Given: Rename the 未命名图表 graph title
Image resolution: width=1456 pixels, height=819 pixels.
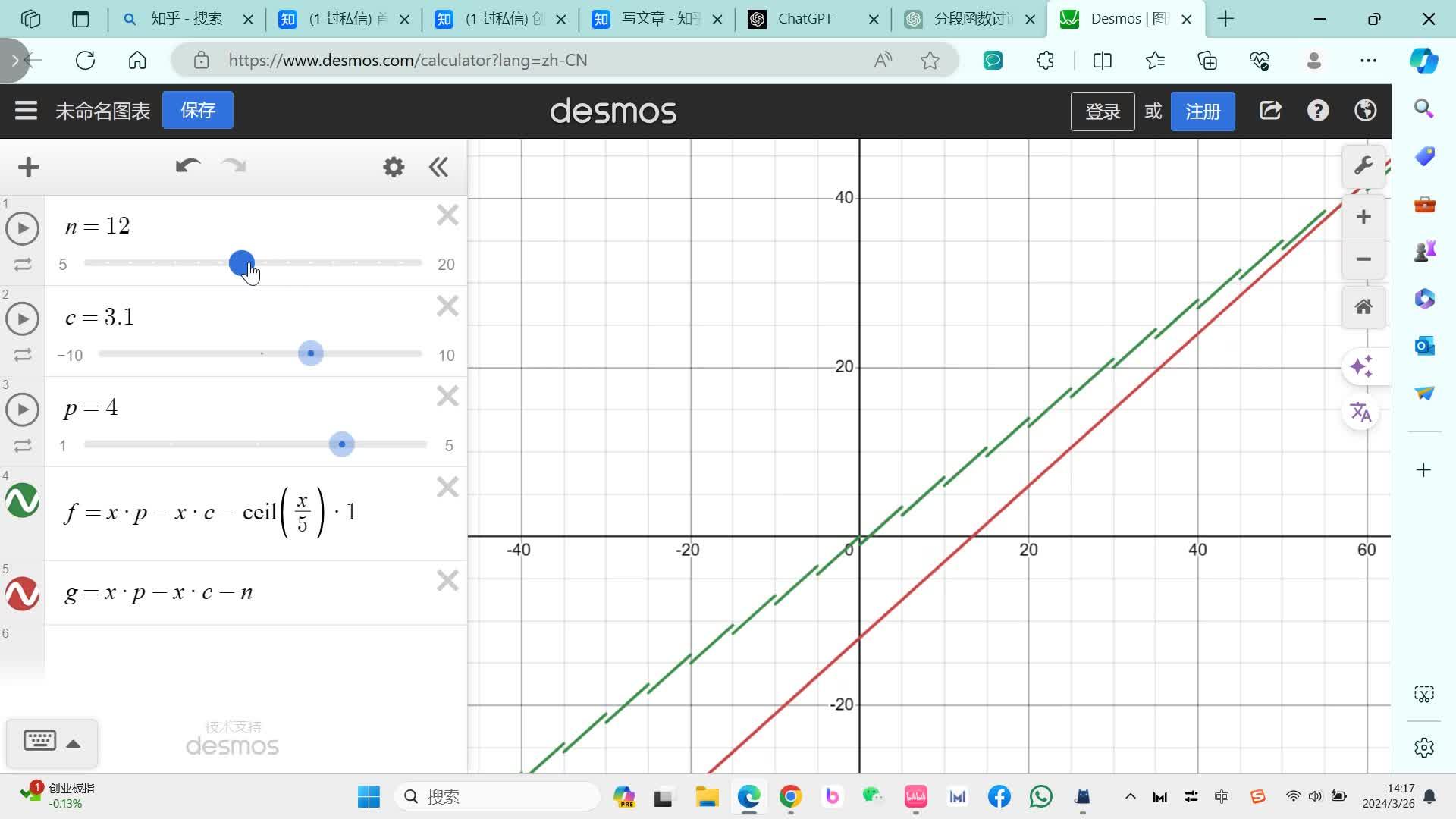Looking at the screenshot, I should pos(103,111).
